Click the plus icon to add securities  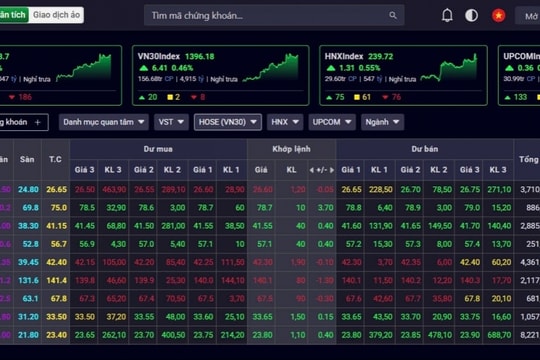pos(38,122)
